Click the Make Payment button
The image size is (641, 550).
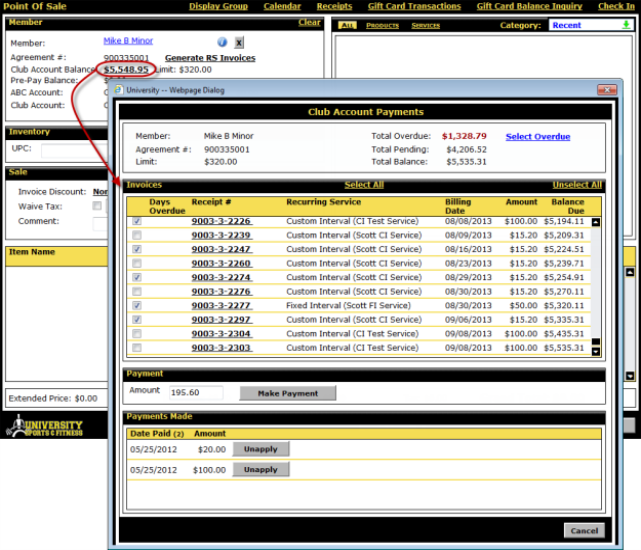288,393
